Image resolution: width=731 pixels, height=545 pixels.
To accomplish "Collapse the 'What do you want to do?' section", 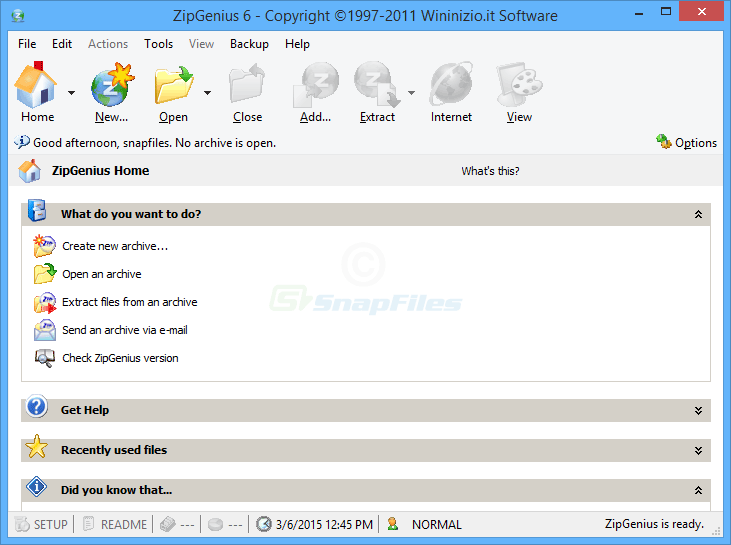I will 698,214.
